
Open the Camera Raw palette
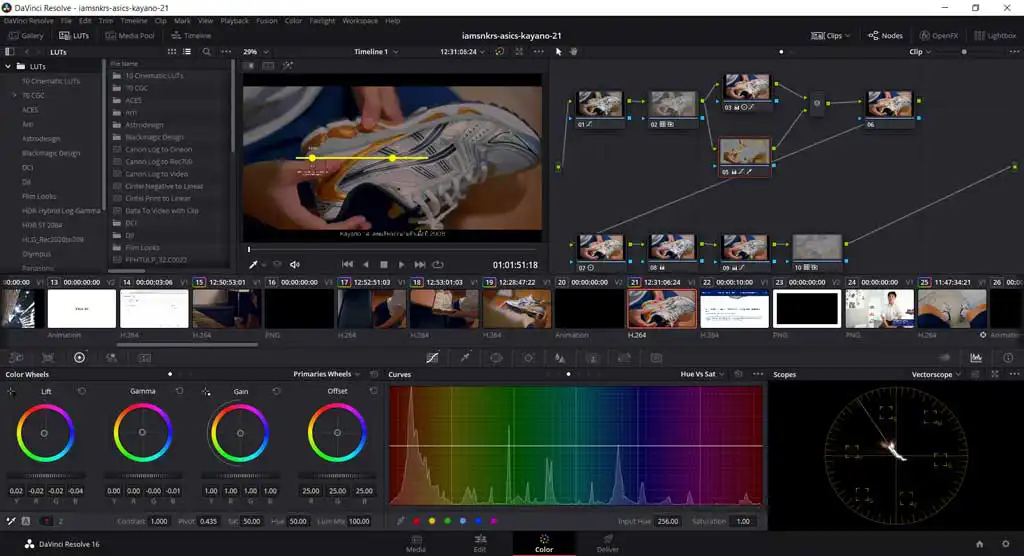tap(16, 357)
